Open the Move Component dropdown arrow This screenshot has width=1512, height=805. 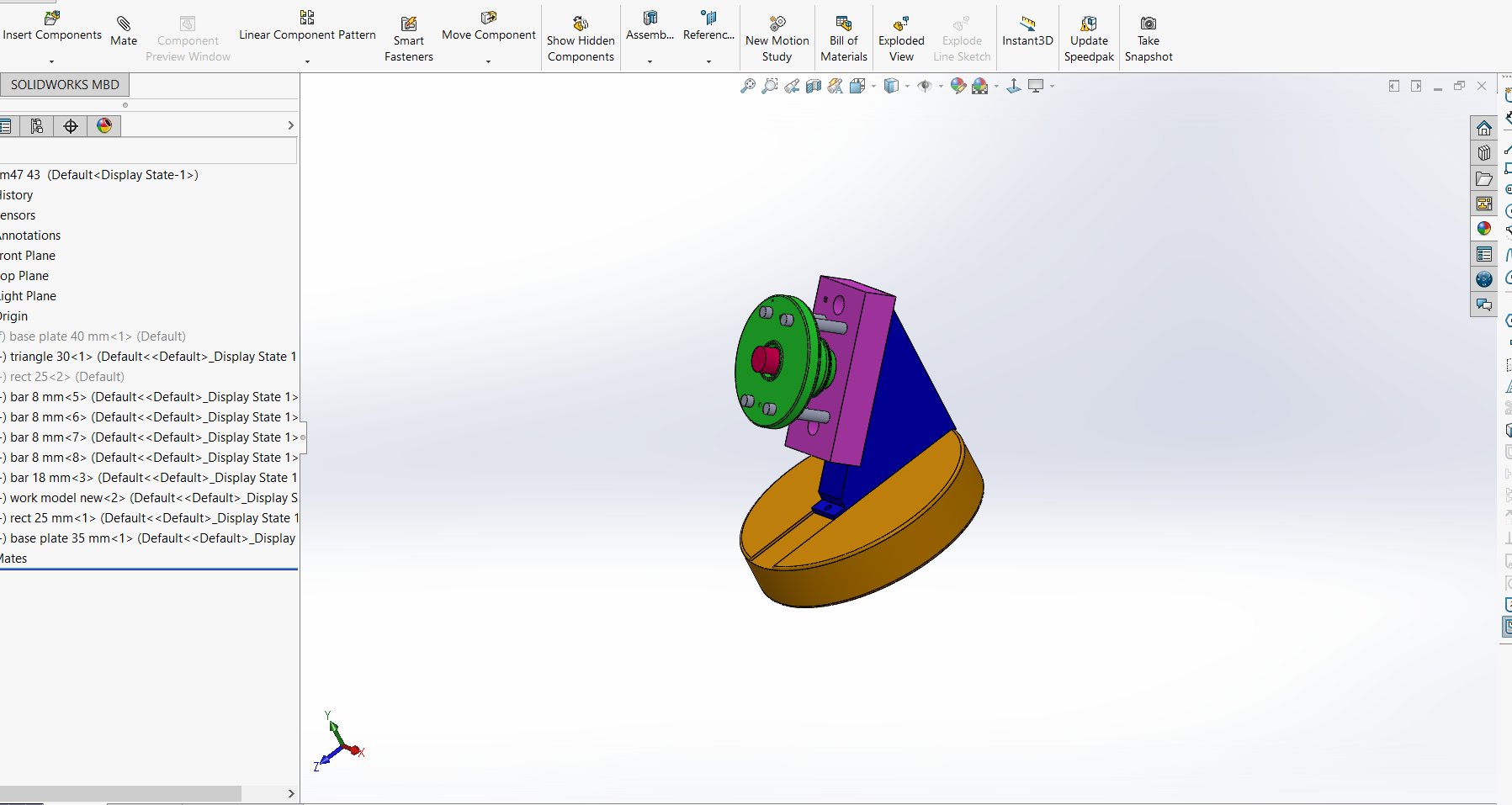pos(488,61)
